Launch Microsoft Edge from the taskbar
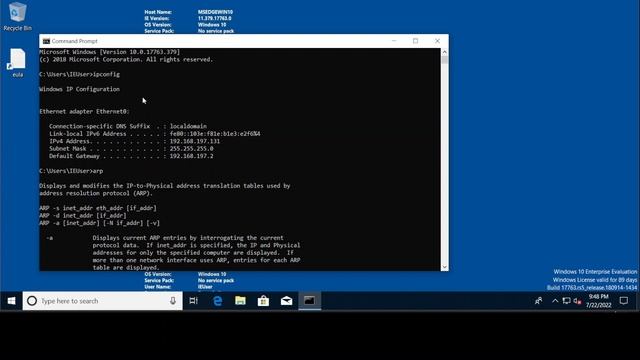Viewport: 640px width, 360px height. [218, 301]
